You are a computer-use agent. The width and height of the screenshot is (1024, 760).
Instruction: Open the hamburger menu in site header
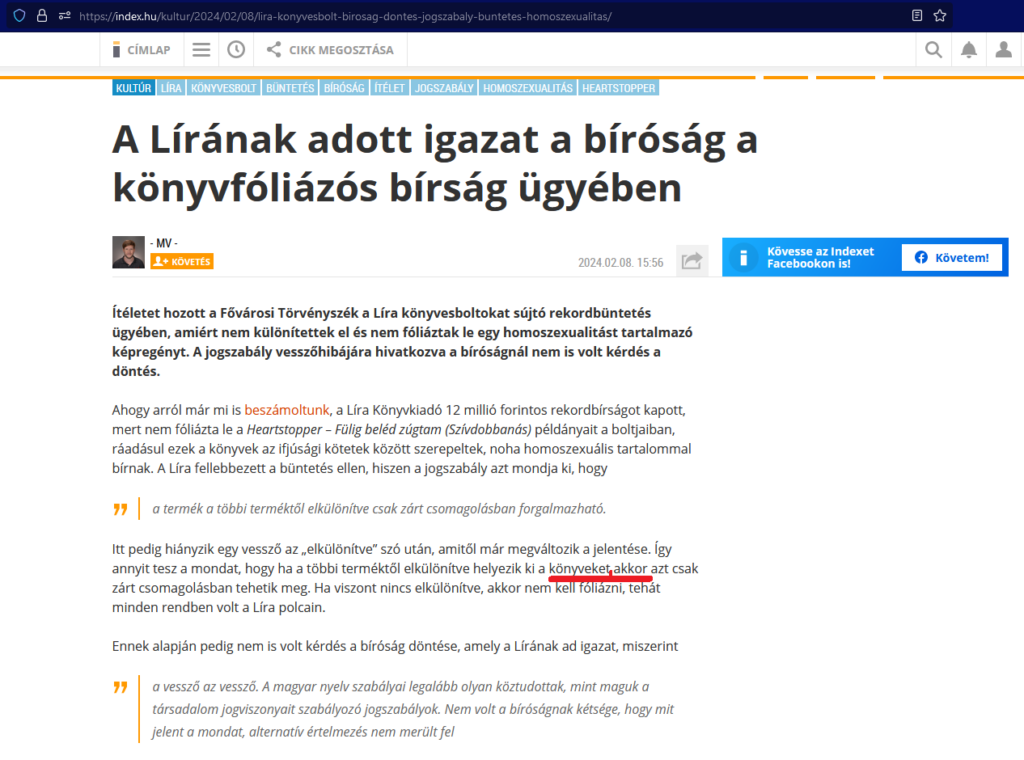click(201, 49)
